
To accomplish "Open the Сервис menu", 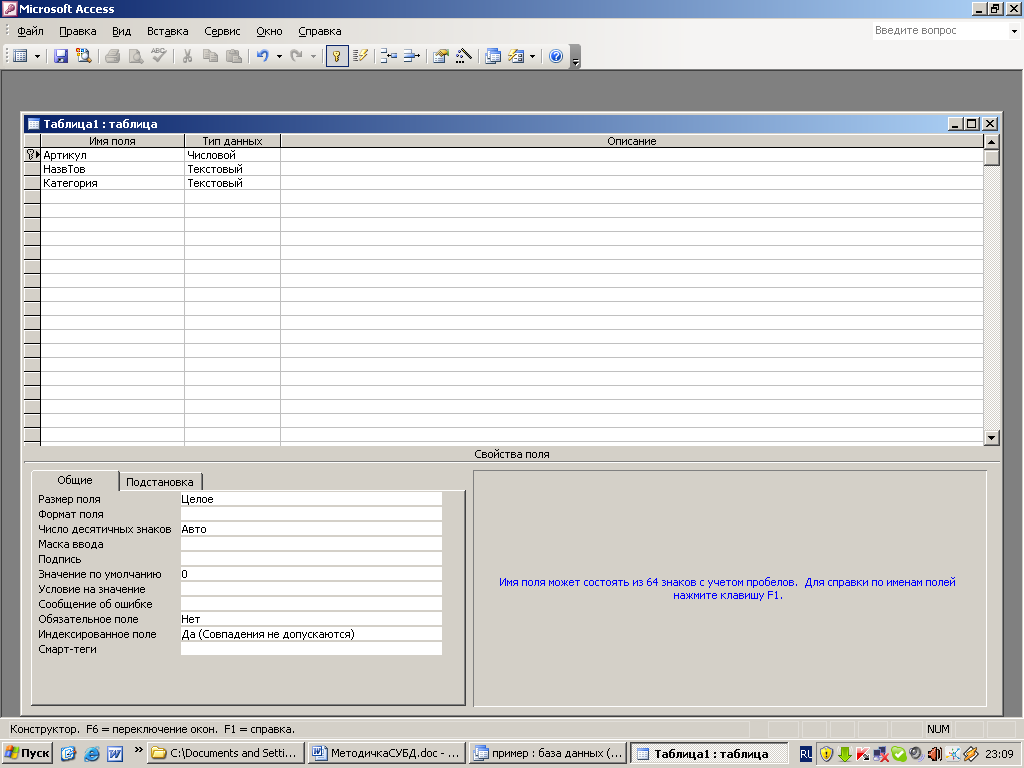I will (x=222, y=31).
